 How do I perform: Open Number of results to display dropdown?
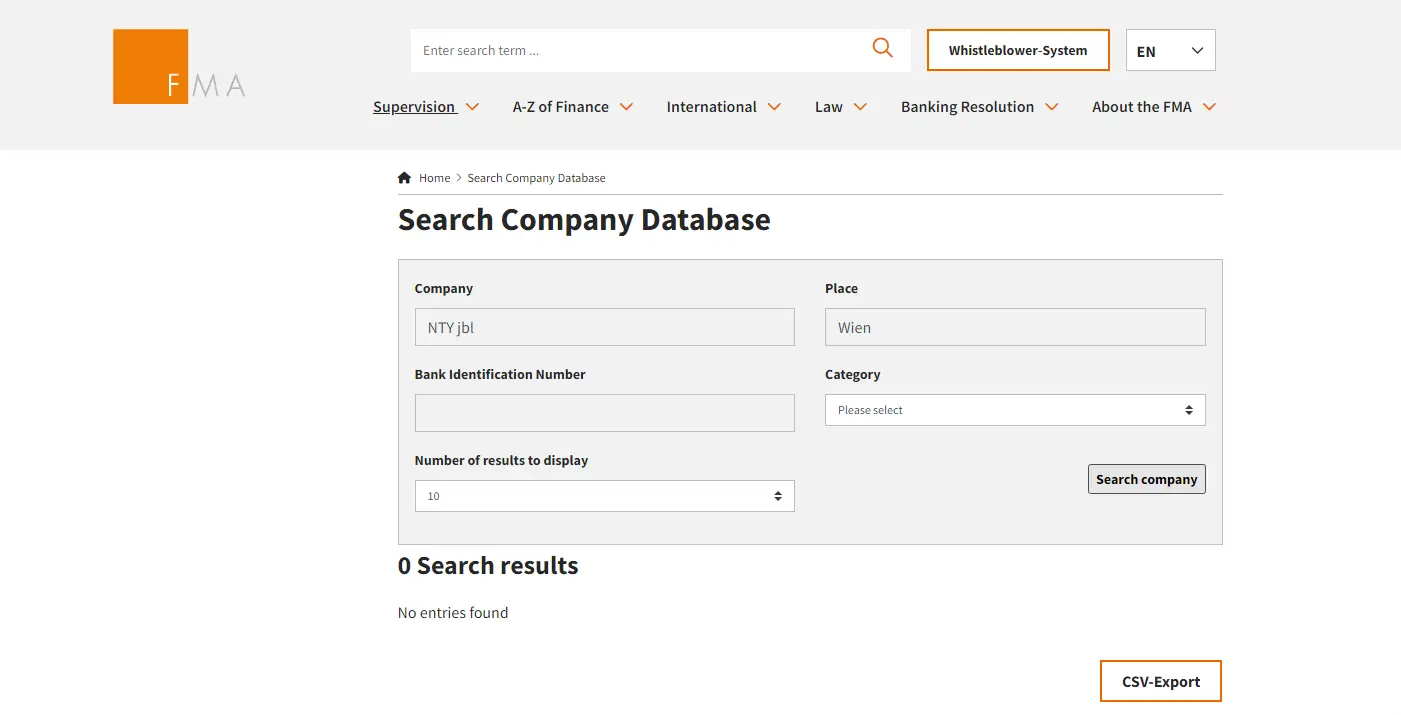[x=604, y=496]
